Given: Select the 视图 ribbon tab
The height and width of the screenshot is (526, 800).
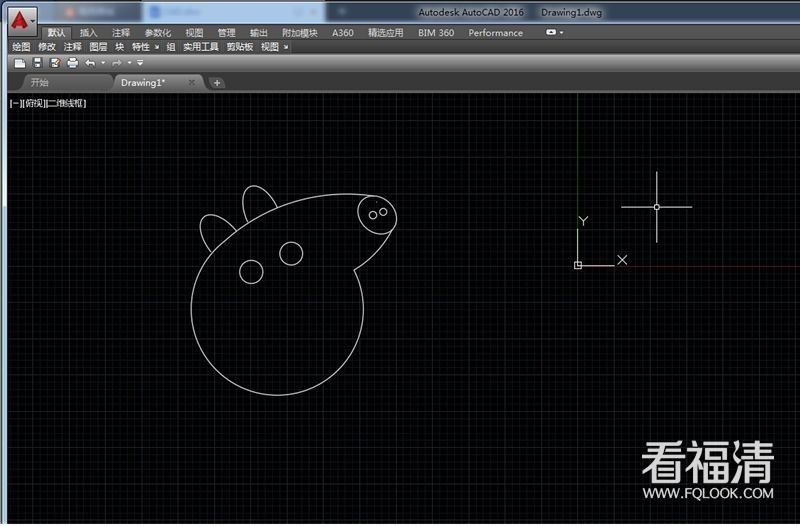Looking at the screenshot, I should click(x=194, y=33).
